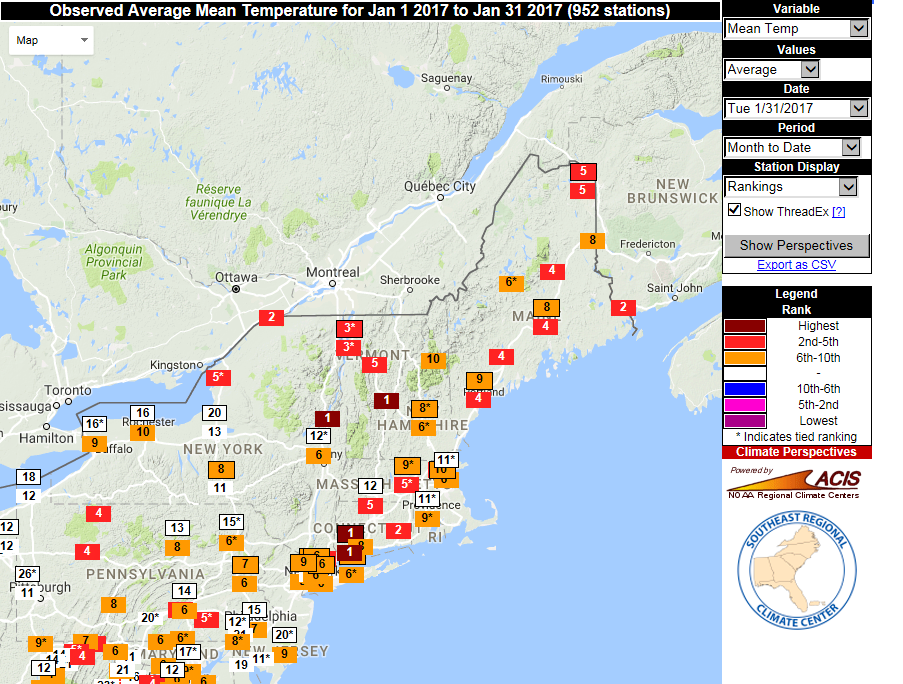The height and width of the screenshot is (684, 903).
Task: Open the Date dropdown showing Tue 1/31/2017
Action: [x=795, y=108]
